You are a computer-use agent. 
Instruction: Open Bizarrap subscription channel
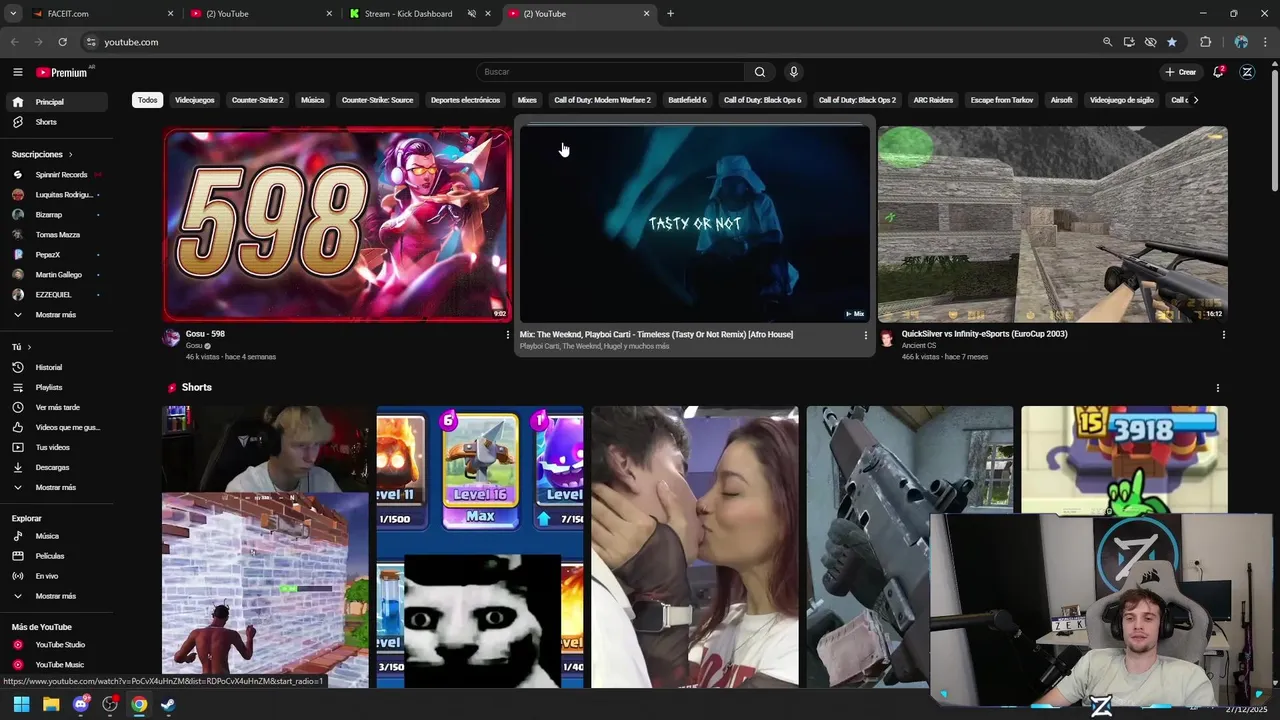(x=55, y=215)
